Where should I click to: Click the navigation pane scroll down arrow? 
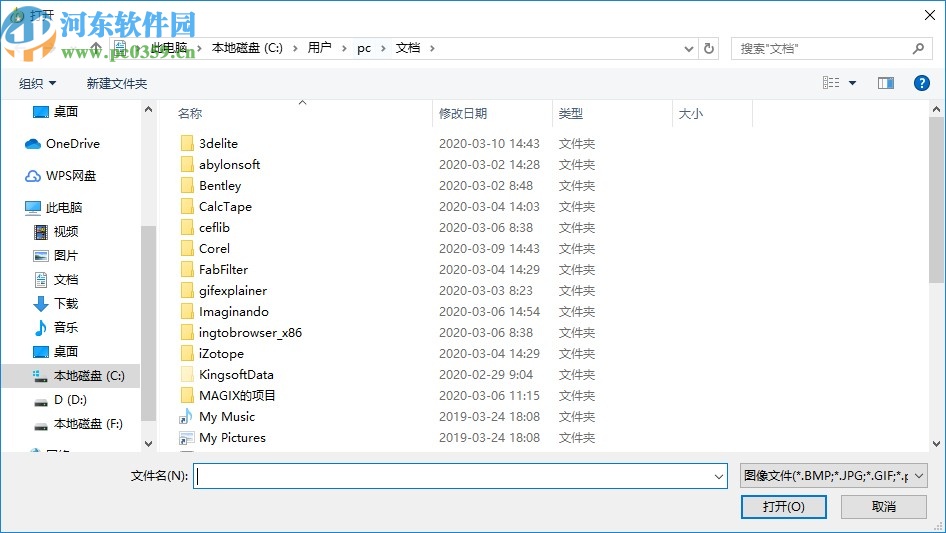[148, 444]
